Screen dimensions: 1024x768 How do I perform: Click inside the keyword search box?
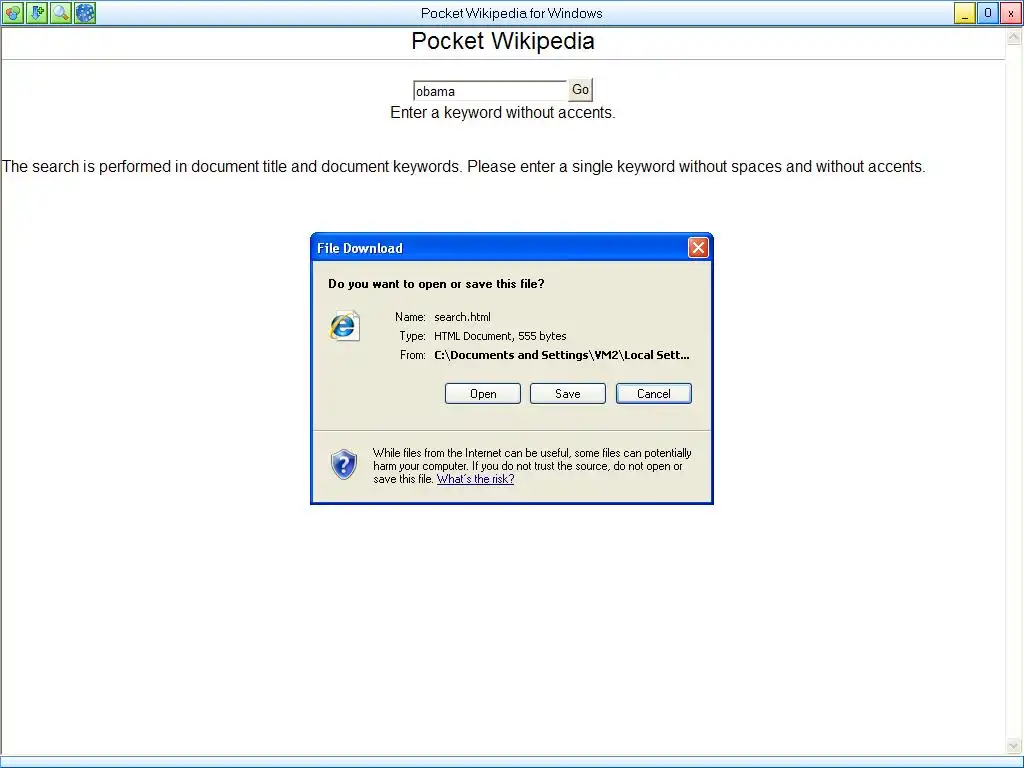[490, 91]
